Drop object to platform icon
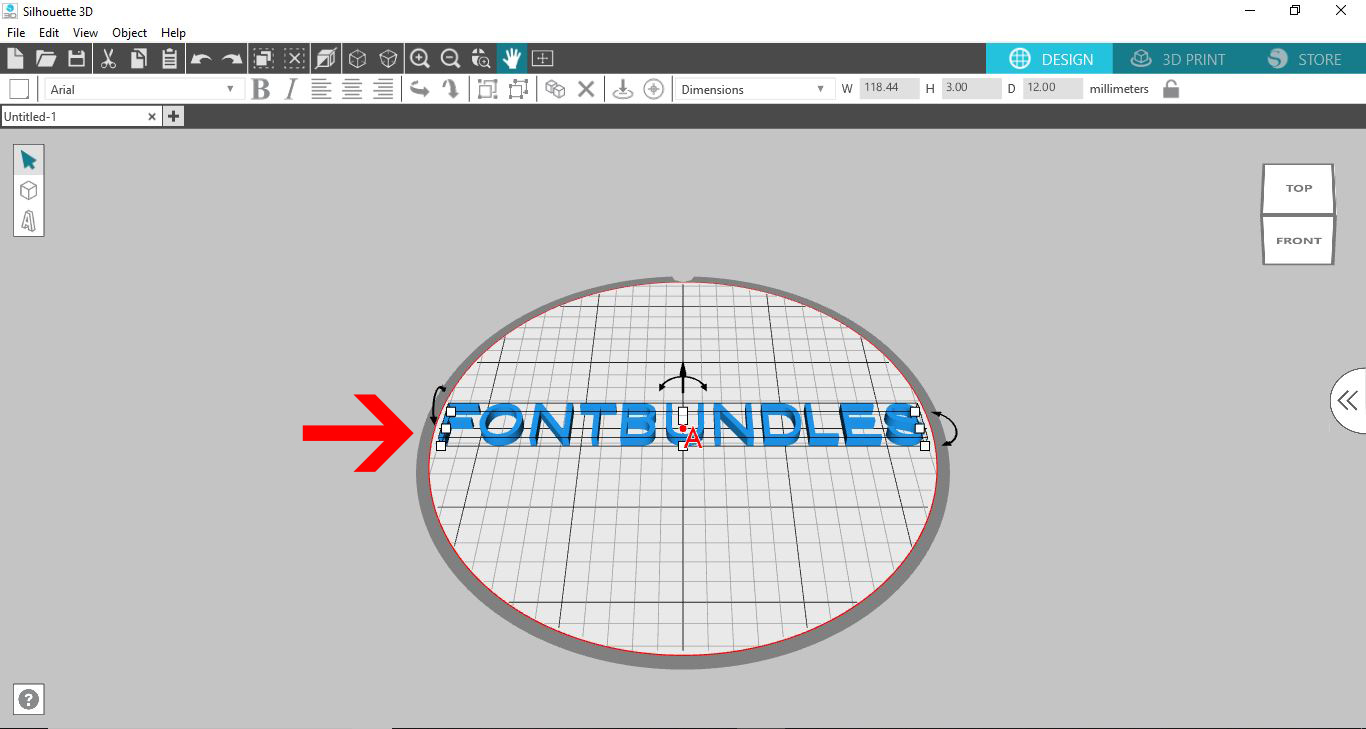 (x=623, y=89)
